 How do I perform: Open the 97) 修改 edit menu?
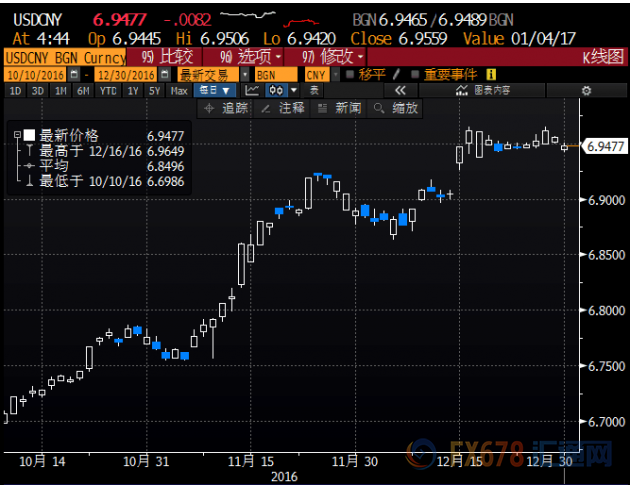(x=325, y=57)
